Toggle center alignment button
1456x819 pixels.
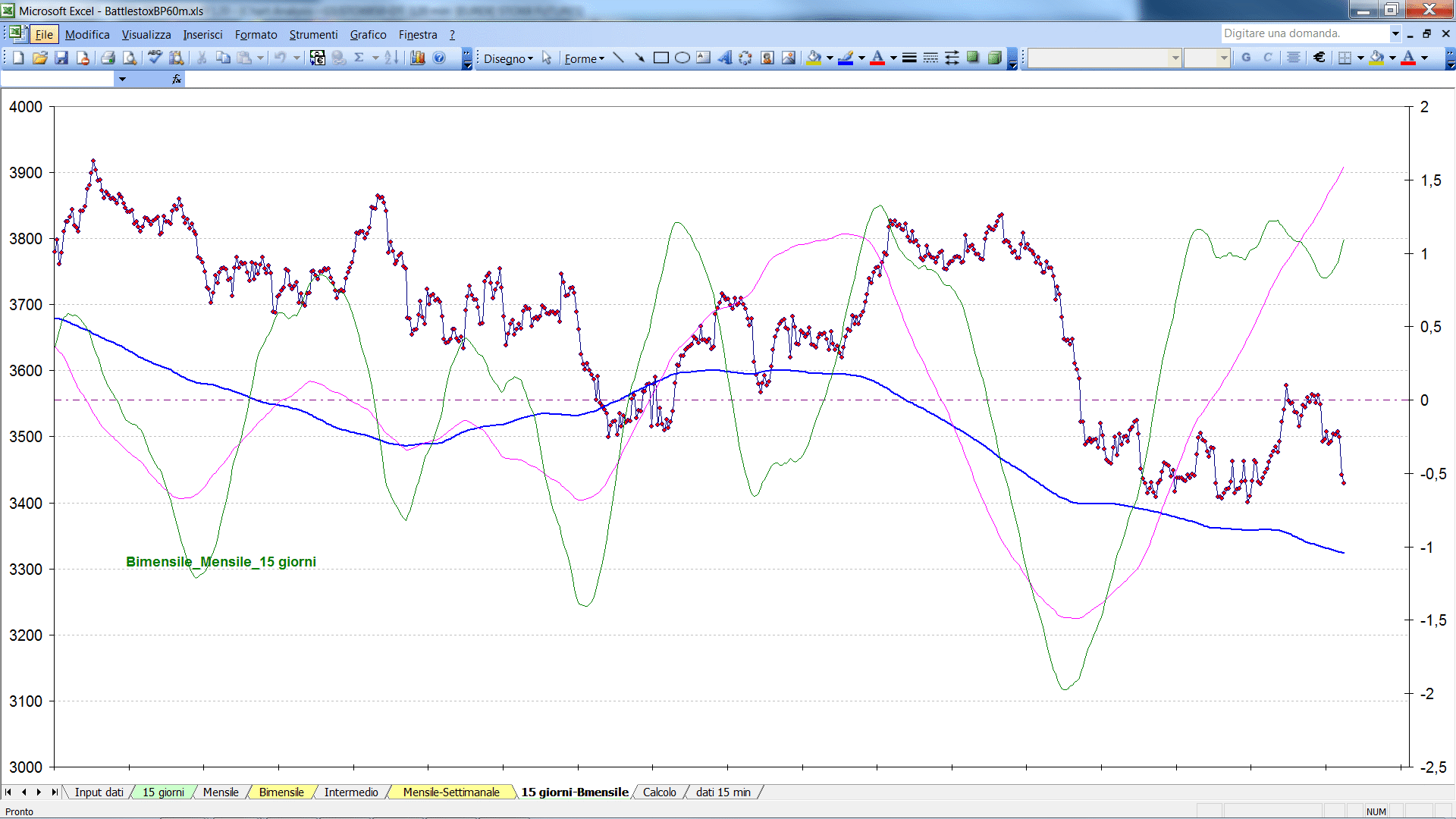click(1294, 58)
